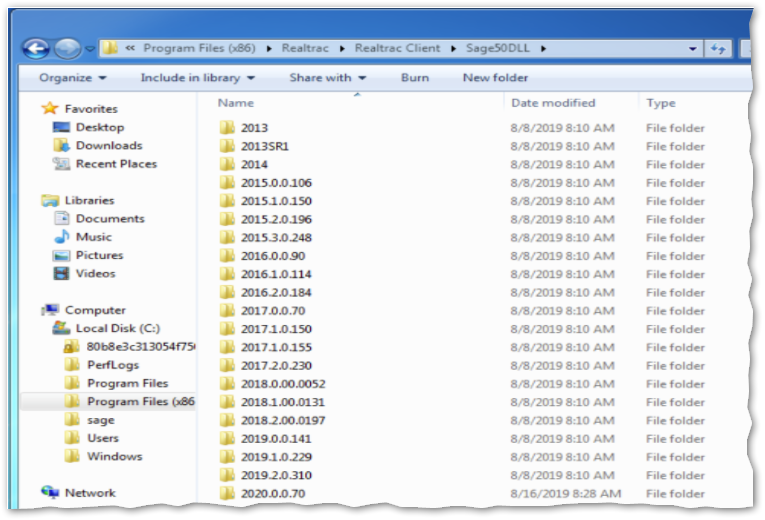Select the 2017.1.0.155 folder name

[276, 347]
